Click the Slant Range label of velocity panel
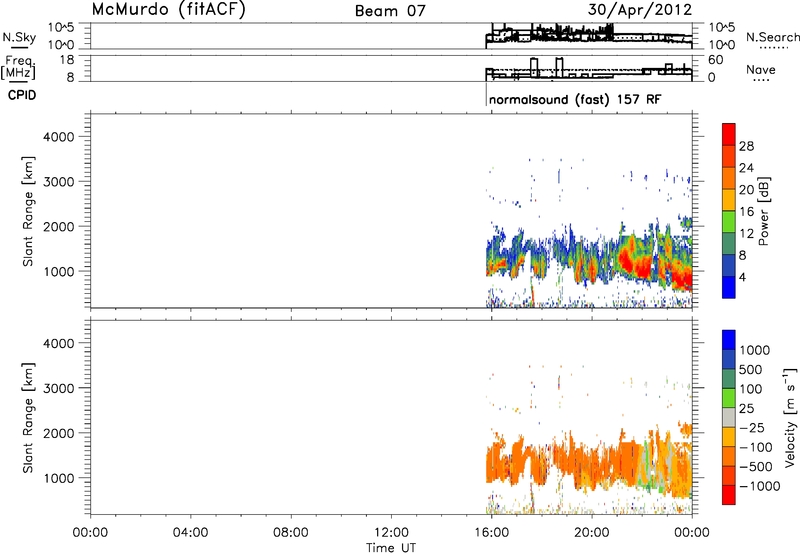This screenshot has width=800, height=554. (28, 418)
